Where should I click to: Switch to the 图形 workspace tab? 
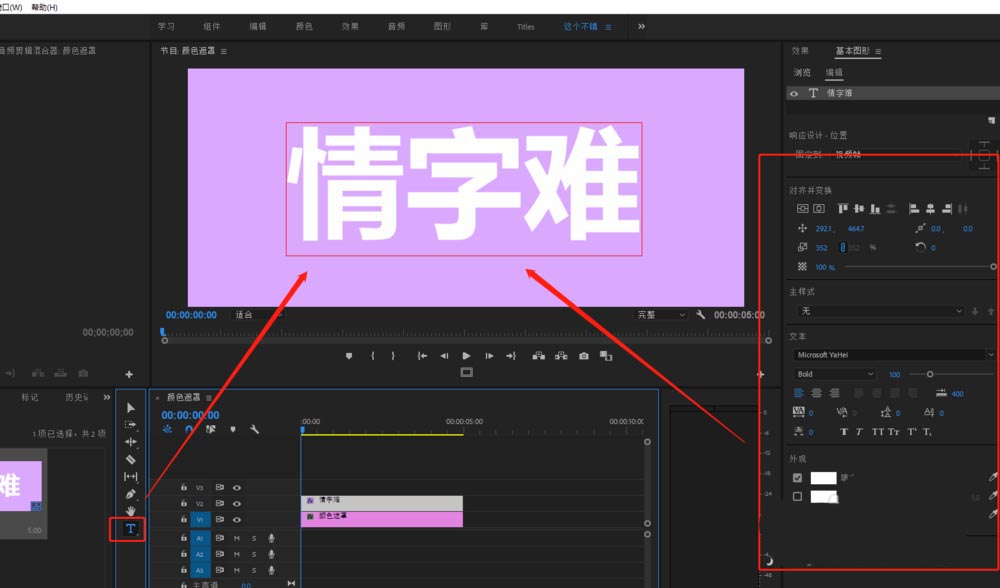[440, 26]
